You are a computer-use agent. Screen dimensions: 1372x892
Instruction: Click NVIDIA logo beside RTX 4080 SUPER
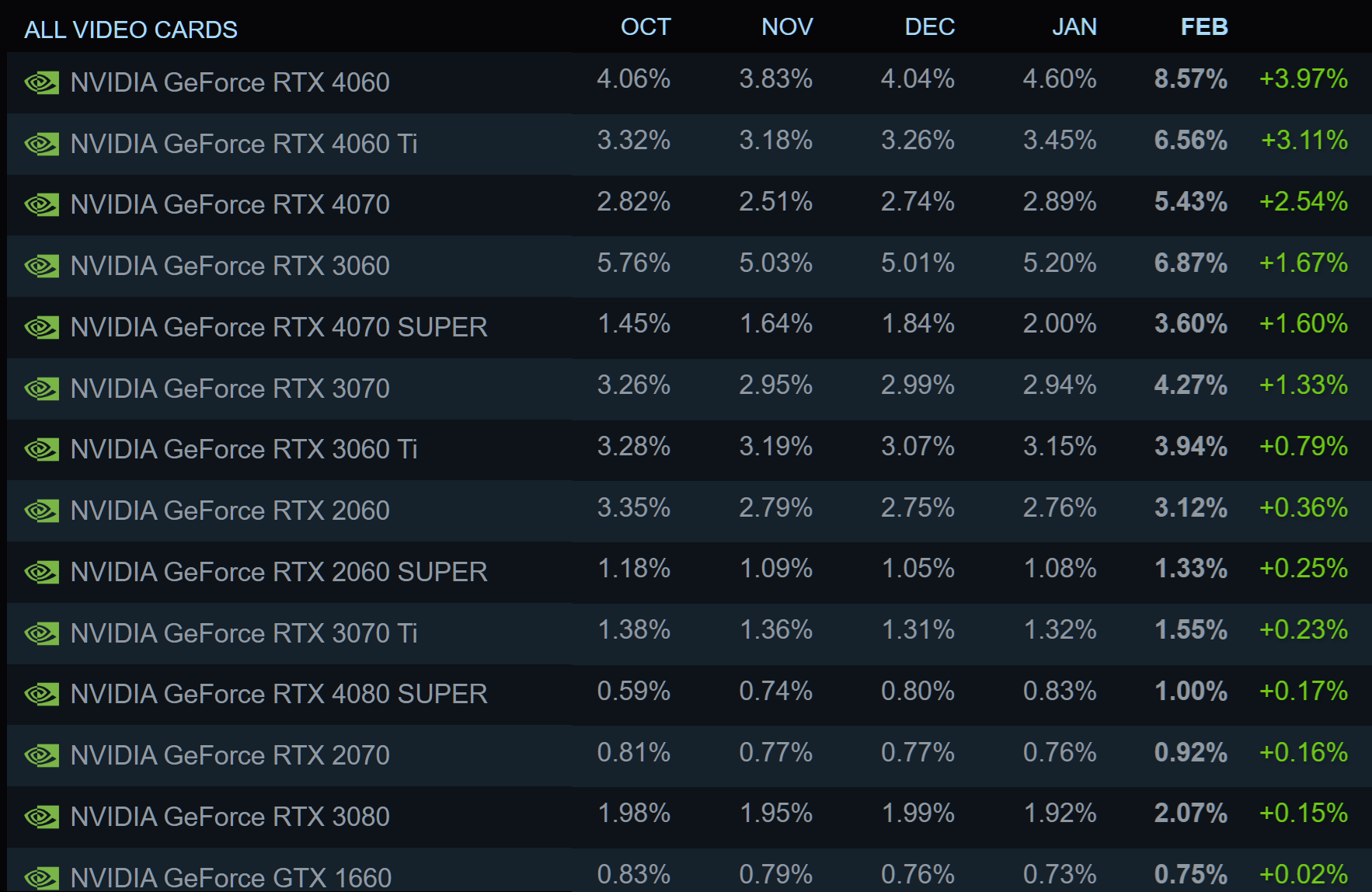pyautogui.click(x=42, y=695)
